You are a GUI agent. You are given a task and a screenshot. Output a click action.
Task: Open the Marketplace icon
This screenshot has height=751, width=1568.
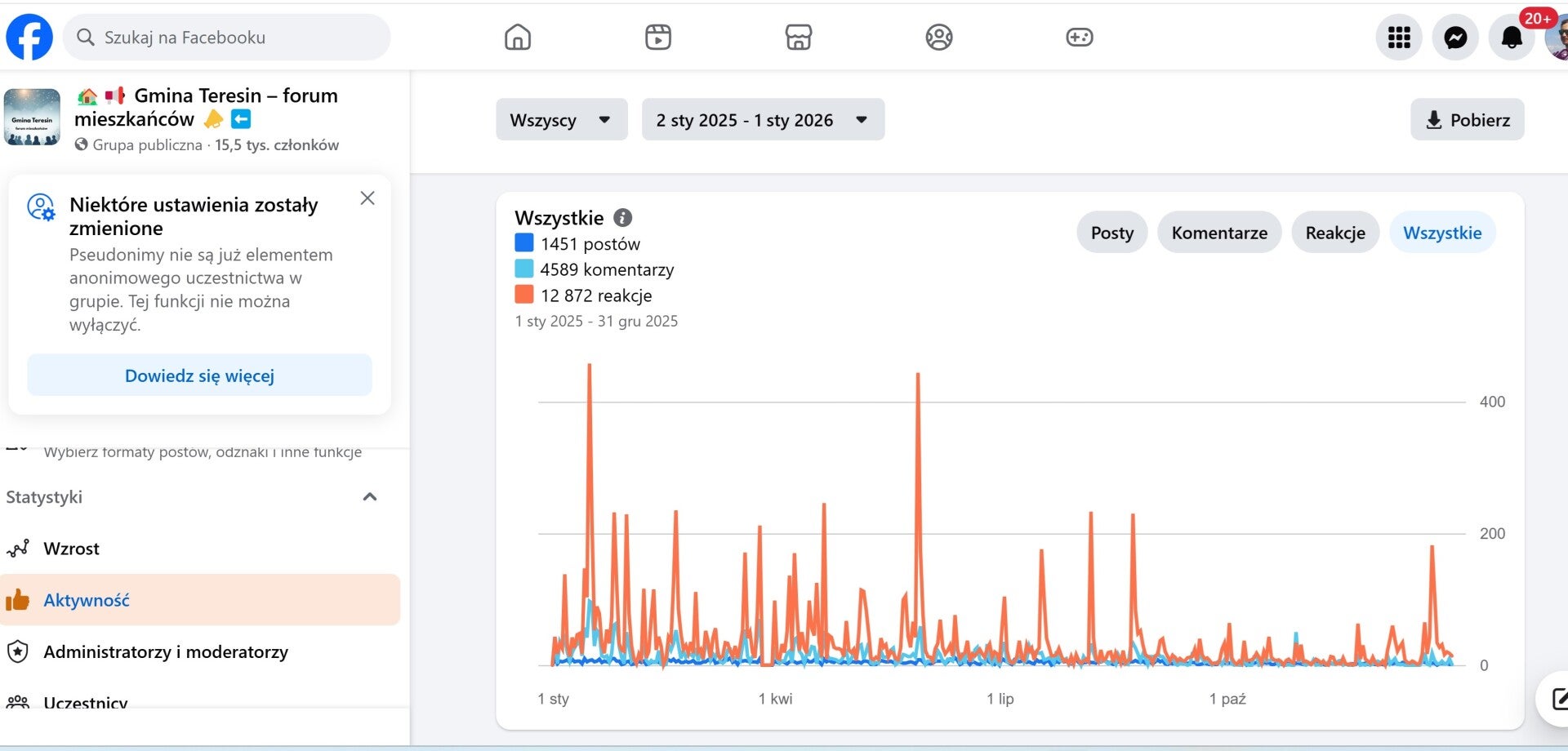tap(799, 38)
